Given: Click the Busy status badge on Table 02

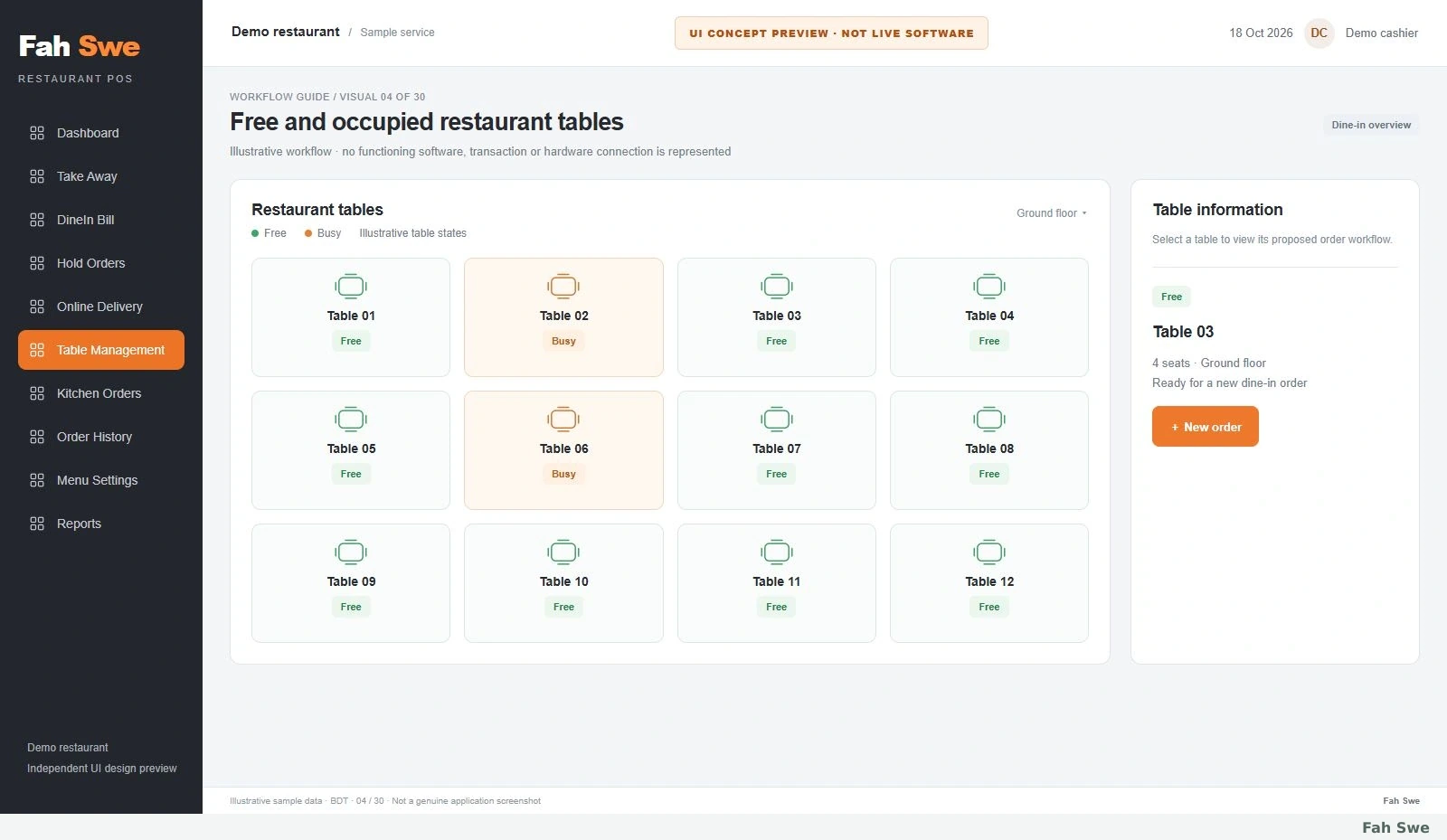Looking at the screenshot, I should tap(563, 341).
